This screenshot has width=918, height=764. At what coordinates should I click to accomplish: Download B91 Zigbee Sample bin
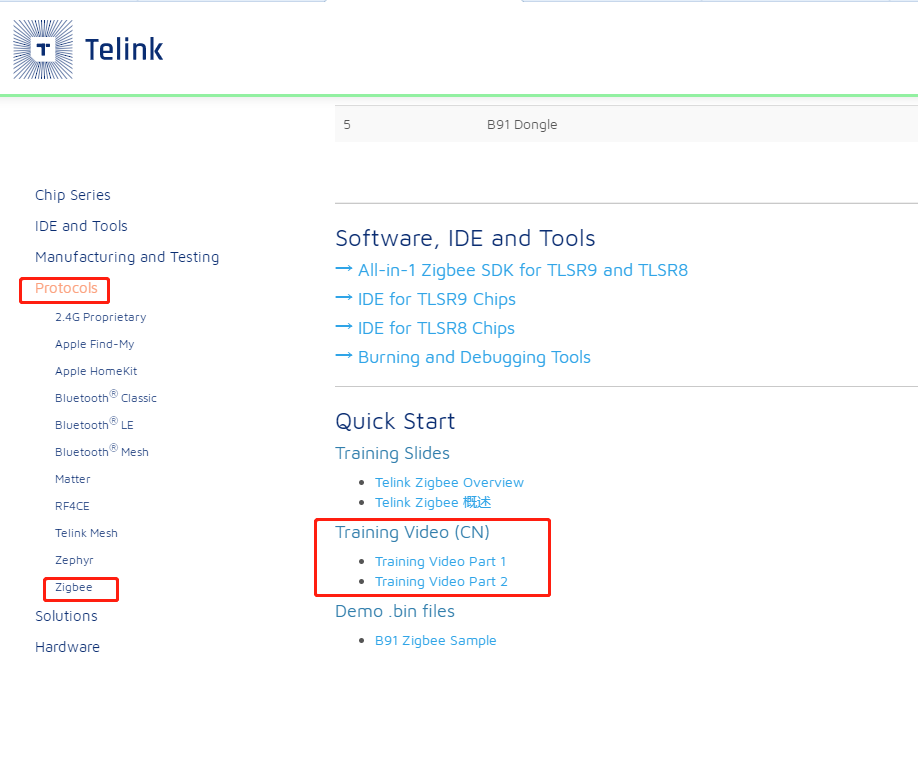click(x=435, y=640)
